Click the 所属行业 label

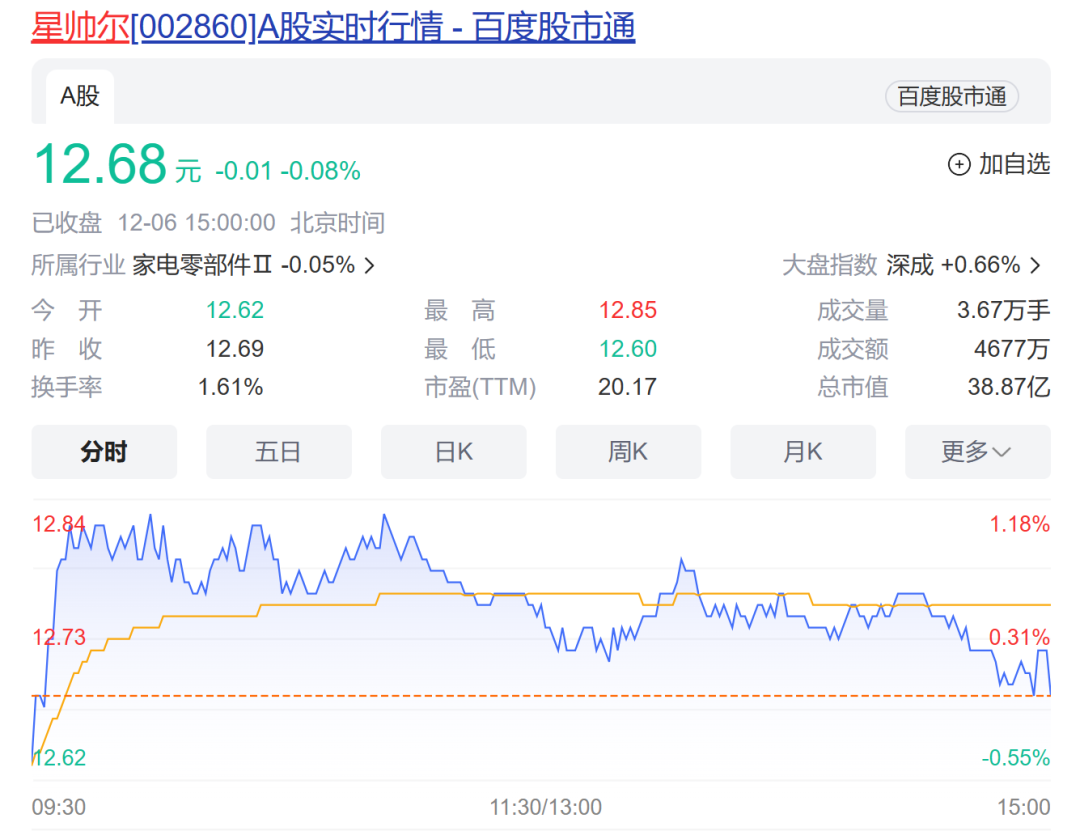pos(79,265)
